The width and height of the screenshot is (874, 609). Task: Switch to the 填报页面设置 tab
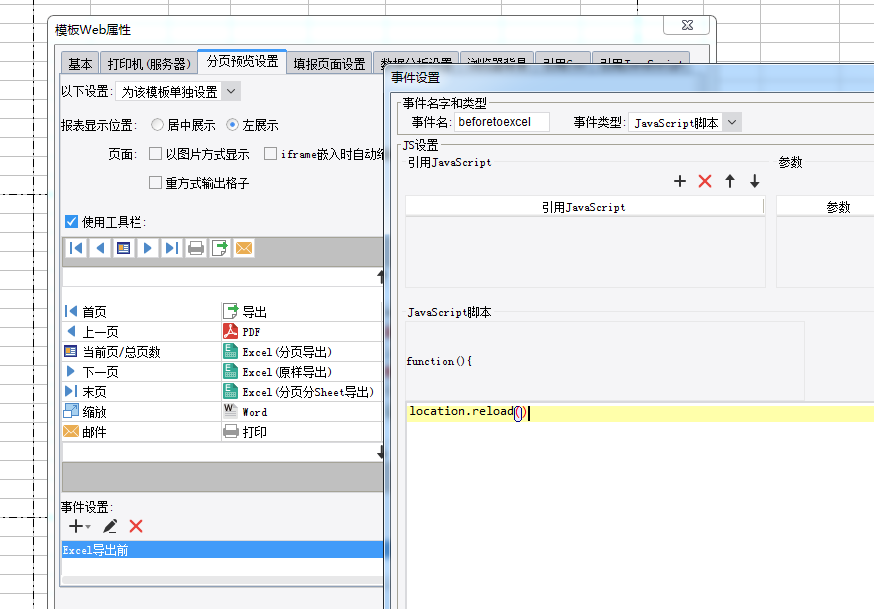[329, 64]
